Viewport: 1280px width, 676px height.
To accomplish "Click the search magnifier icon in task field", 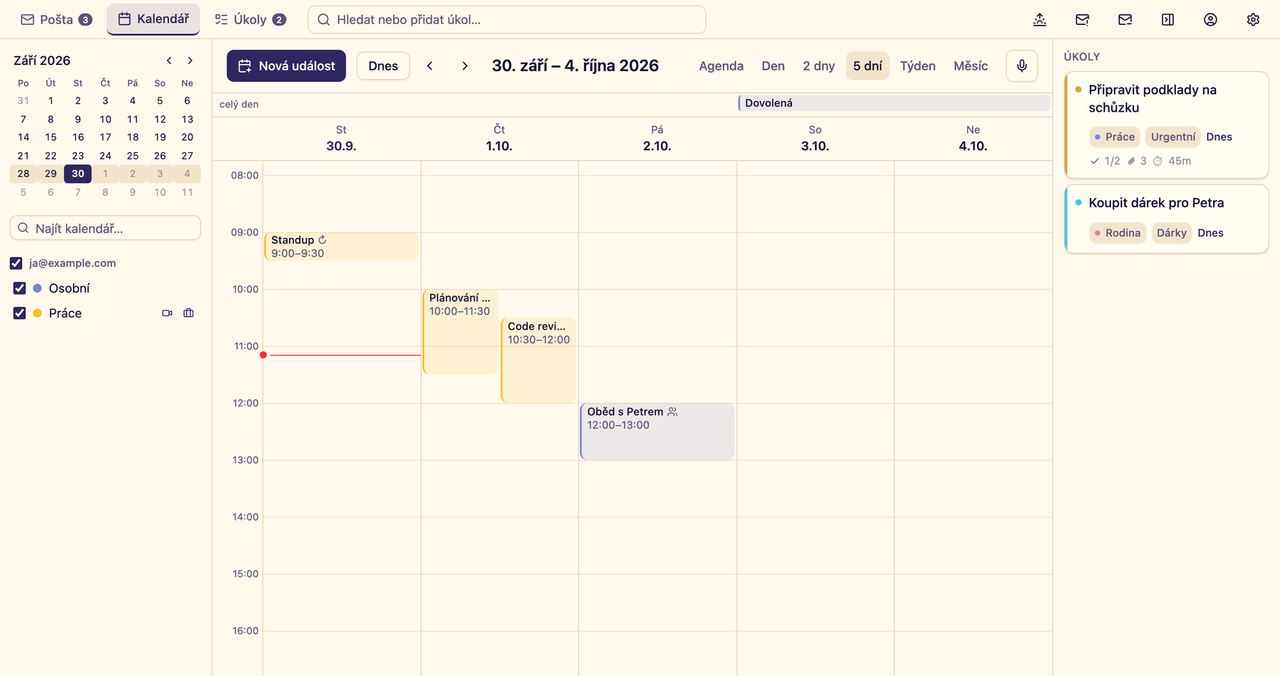I will pos(324,19).
